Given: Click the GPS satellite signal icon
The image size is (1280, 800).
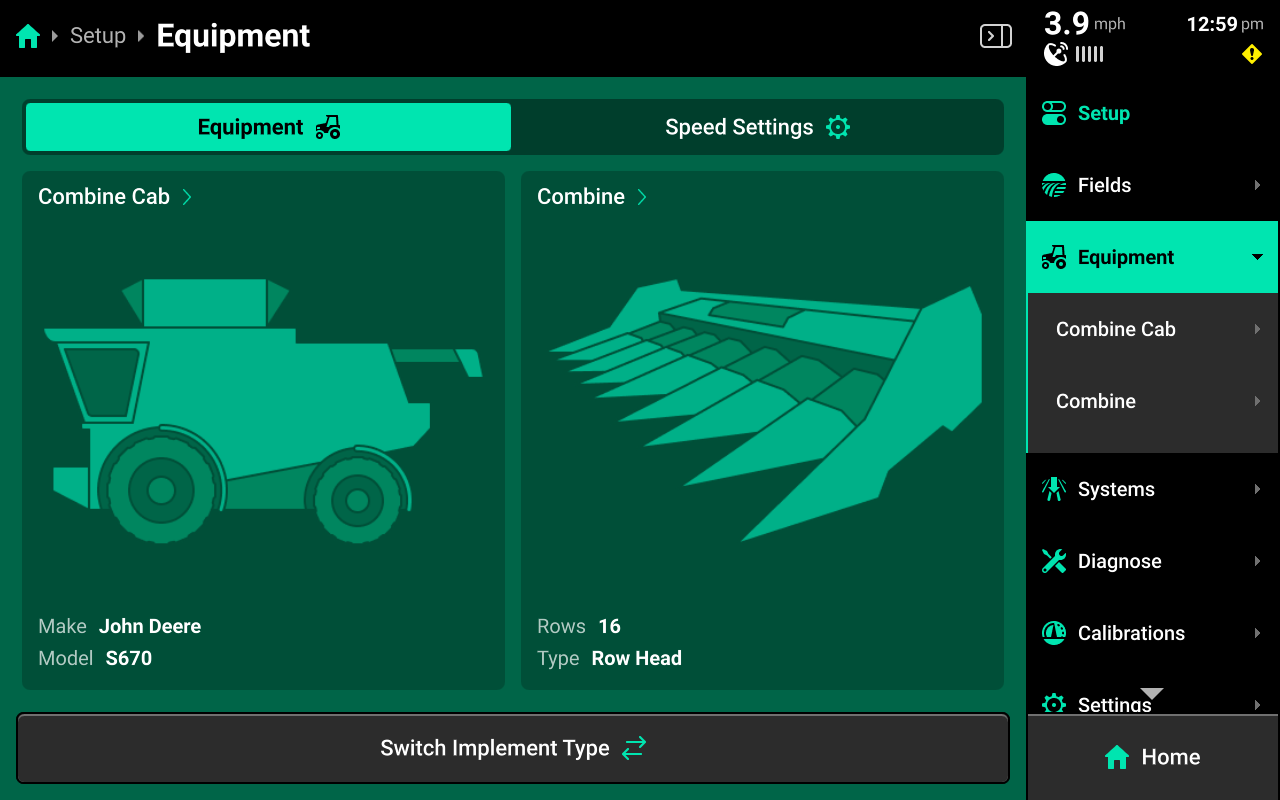Looking at the screenshot, I should click(x=1056, y=54).
